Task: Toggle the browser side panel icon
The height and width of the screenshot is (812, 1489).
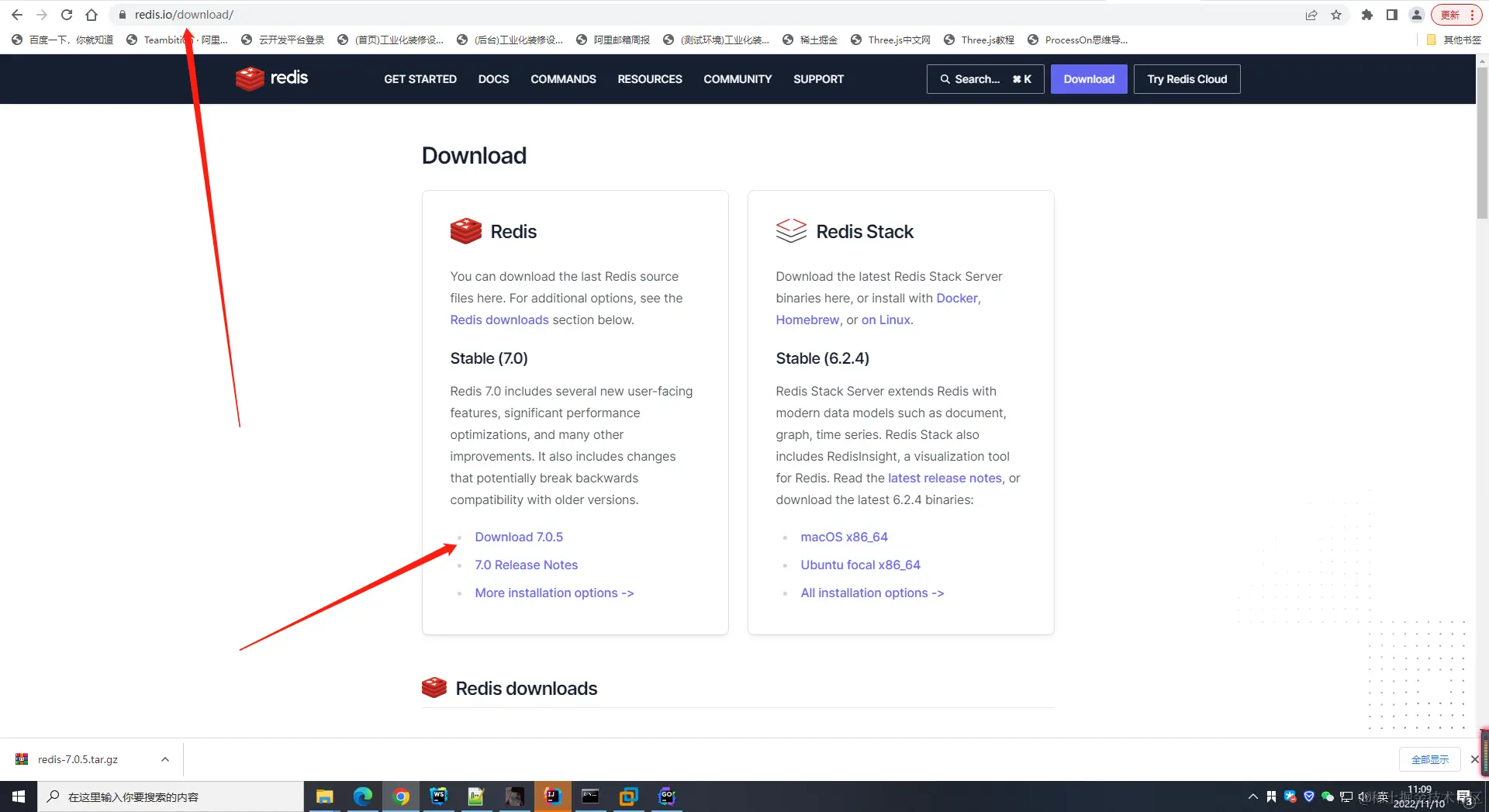Action: (1392, 15)
